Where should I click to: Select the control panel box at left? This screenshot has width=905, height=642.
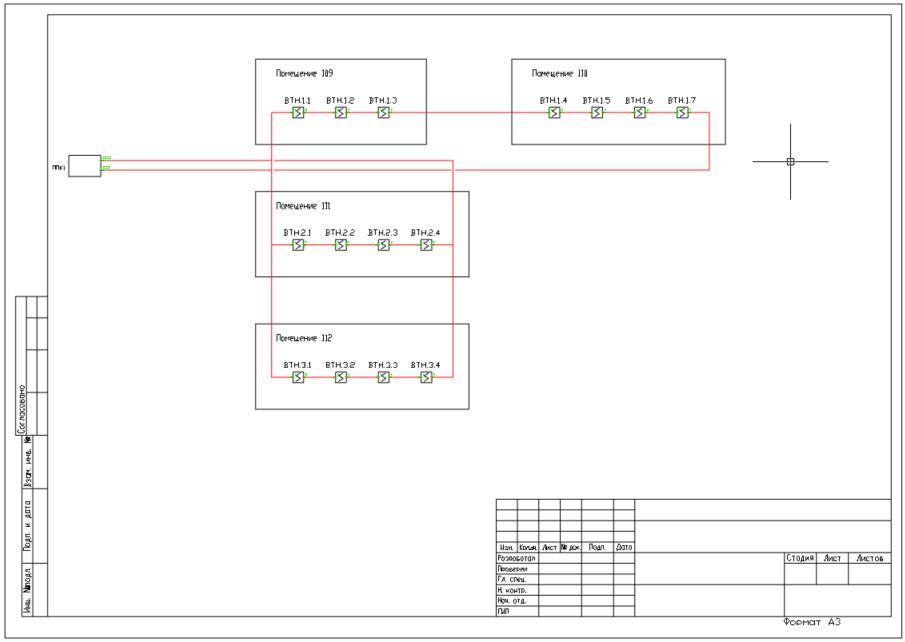(85, 165)
